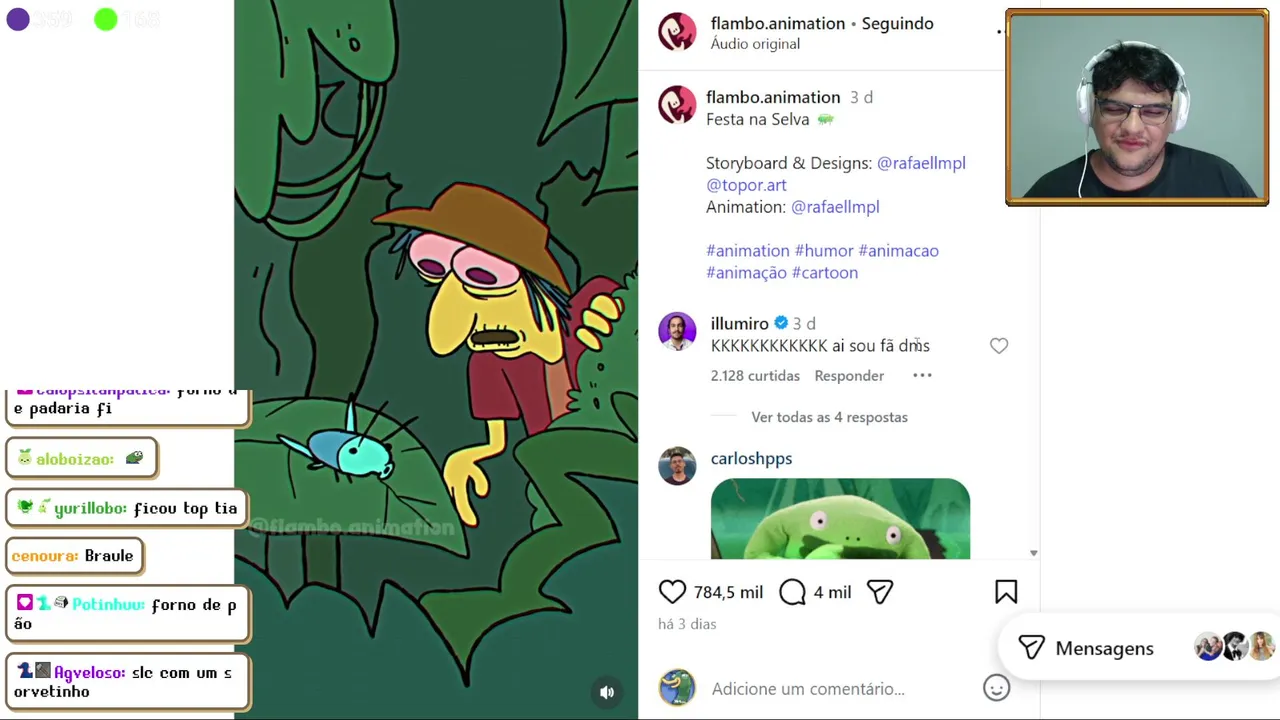The height and width of the screenshot is (720, 1280).
Task: Open the @rafaellmpl mention after Animation
Action: click(x=835, y=207)
